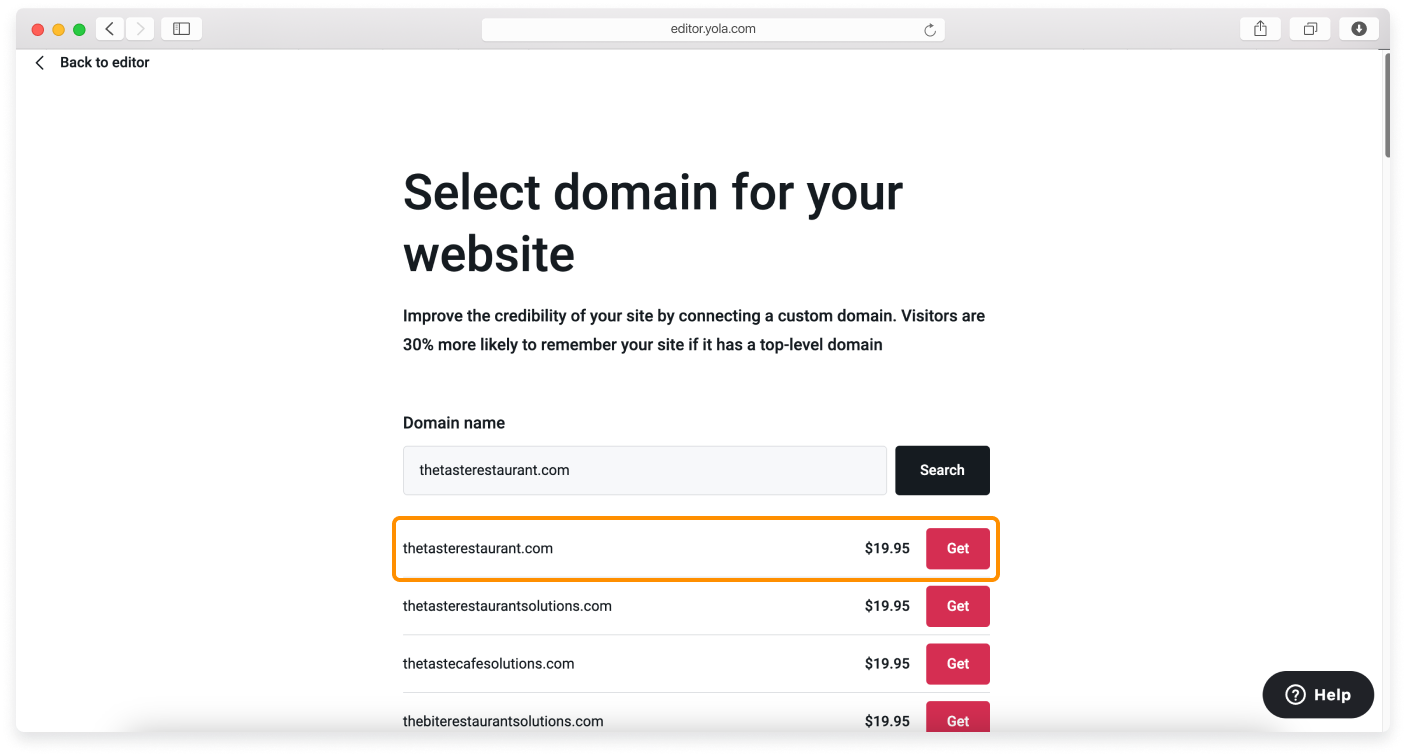
Task: Click the Search button
Action: click(942, 470)
